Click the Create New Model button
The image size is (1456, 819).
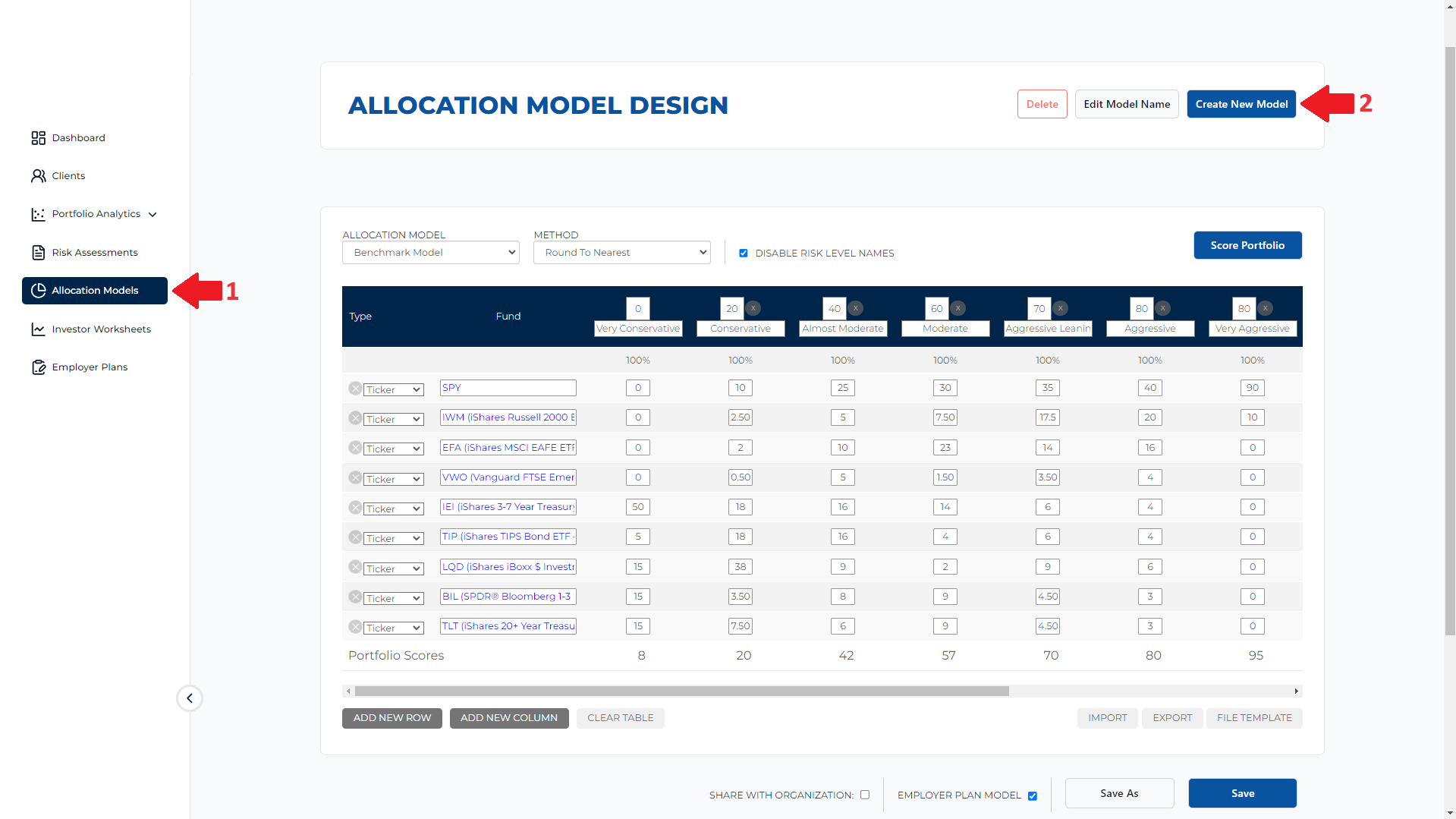coord(1241,105)
